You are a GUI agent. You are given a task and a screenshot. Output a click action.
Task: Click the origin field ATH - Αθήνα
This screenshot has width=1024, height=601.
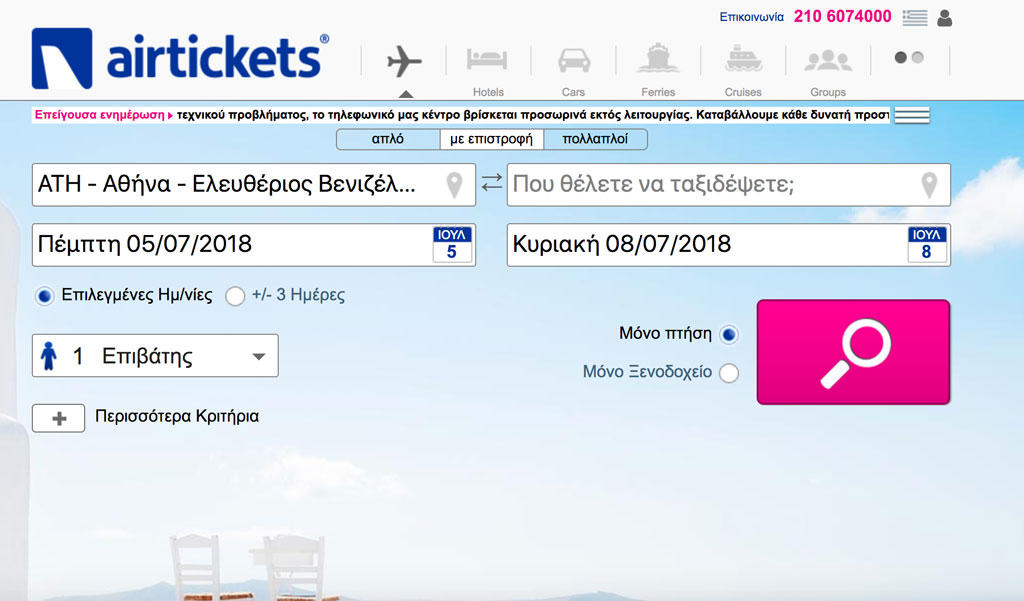pyautogui.click(x=253, y=185)
